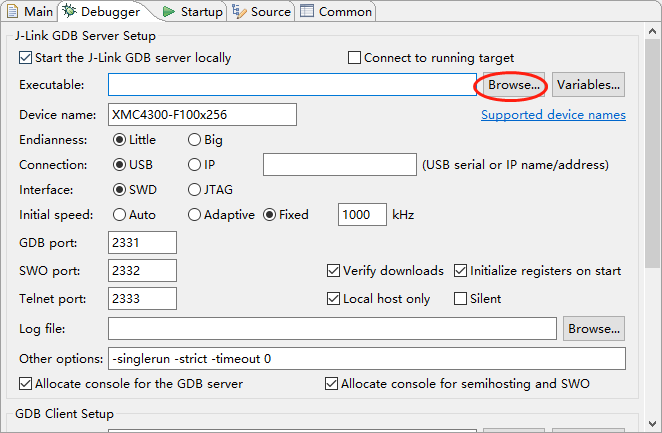Click the USB serial or IP address field
The height and width of the screenshot is (433, 662).
[x=340, y=164]
